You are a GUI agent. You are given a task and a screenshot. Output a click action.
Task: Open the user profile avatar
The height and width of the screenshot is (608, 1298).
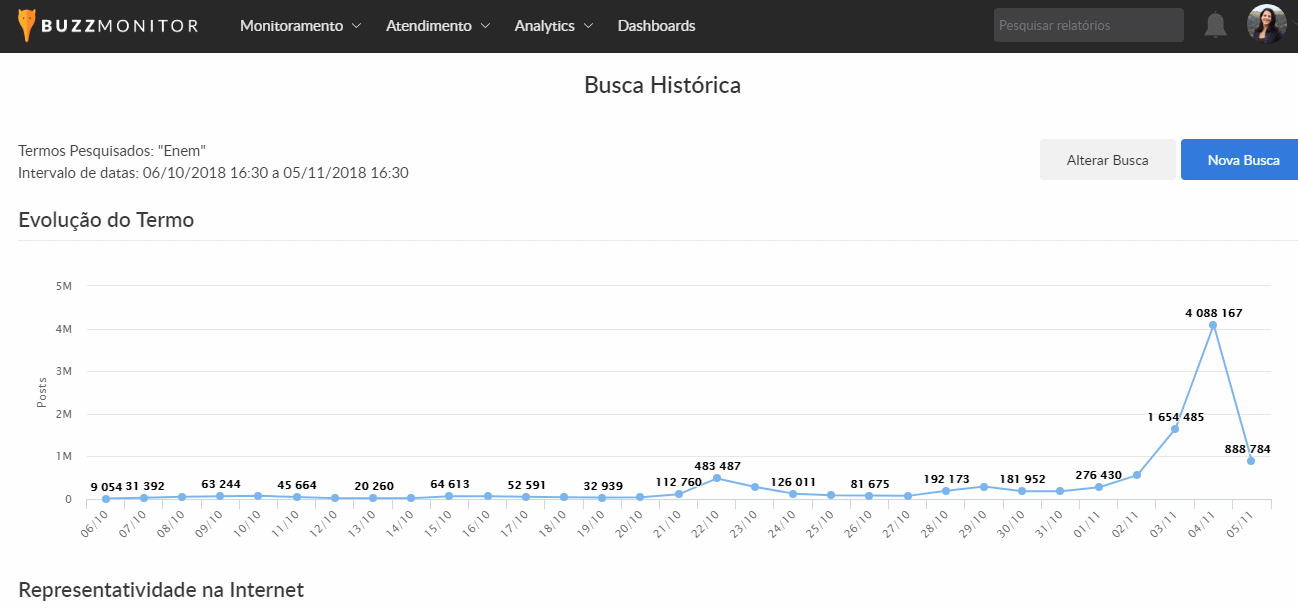point(1266,25)
